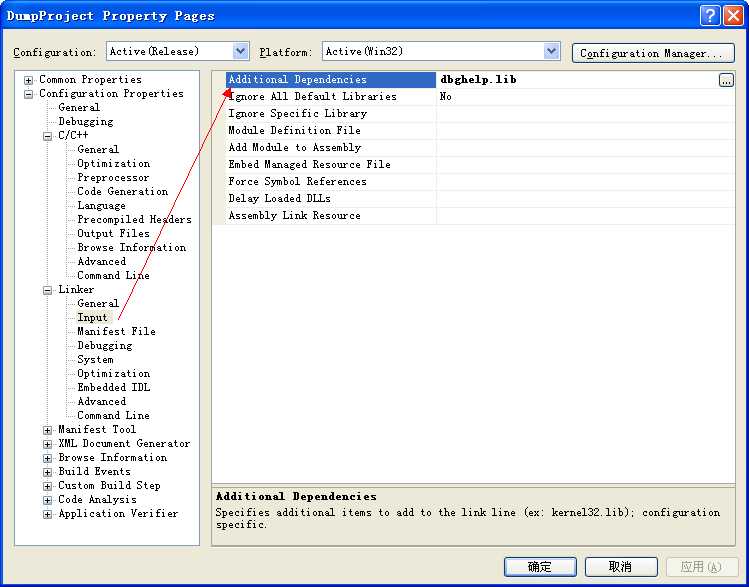
Task: Select Advanced under C/C++
Action: coord(102,262)
